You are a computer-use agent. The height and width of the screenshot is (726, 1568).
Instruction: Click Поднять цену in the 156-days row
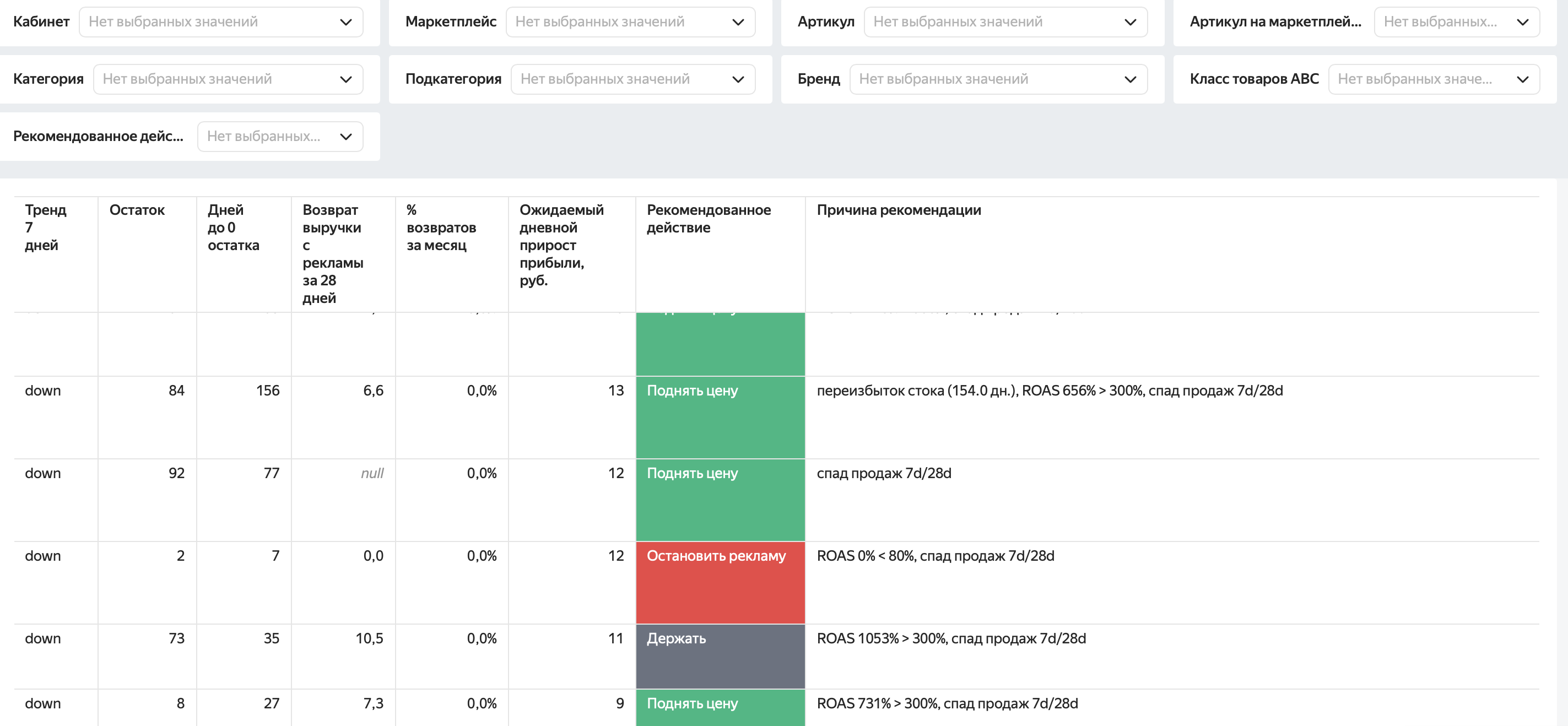pyautogui.click(x=720, y=418)
